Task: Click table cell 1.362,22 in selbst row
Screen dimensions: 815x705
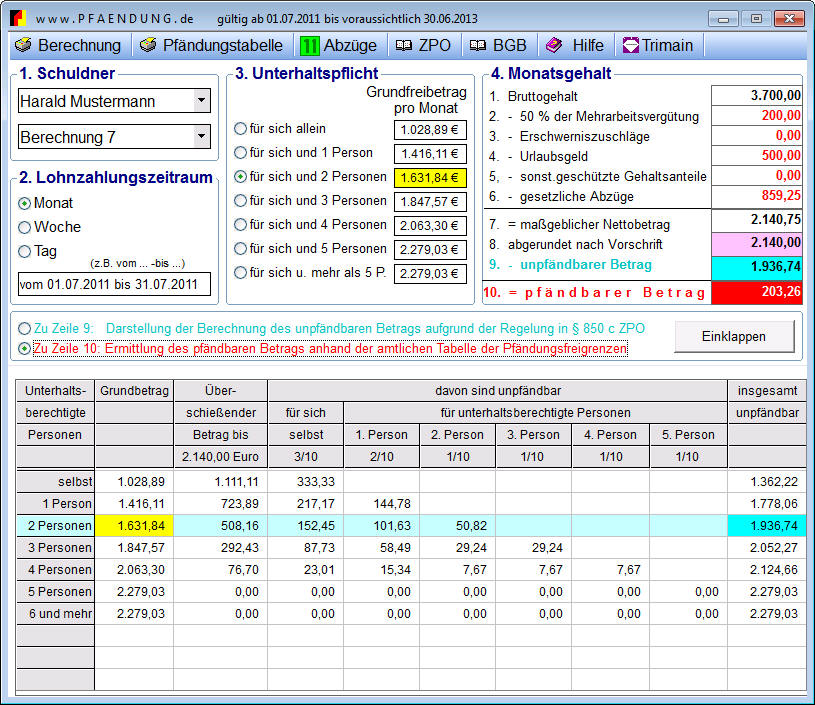Action: pos(767,482)
